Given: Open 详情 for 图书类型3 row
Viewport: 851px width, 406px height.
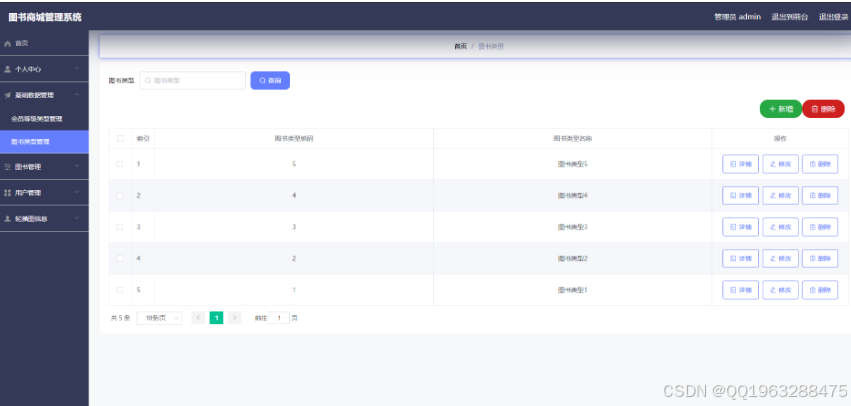Looking at the screenshot, I should coord(740,227).
